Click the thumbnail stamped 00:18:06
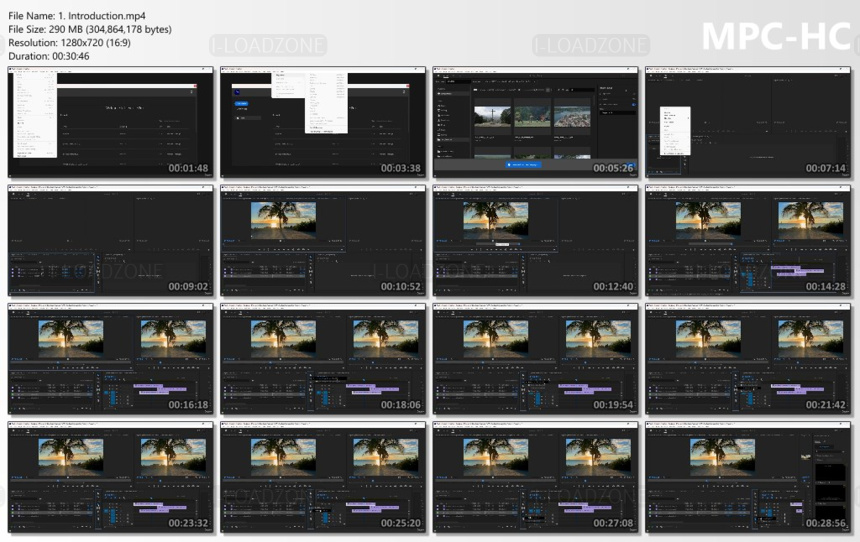The image size is (860, 542). click(x=323, y=359)
